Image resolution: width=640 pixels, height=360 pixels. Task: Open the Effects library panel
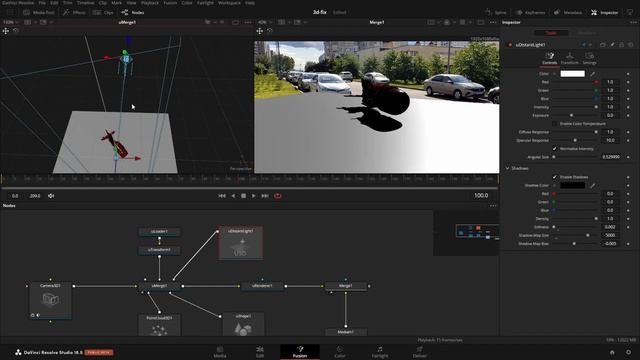coord(74,13)
